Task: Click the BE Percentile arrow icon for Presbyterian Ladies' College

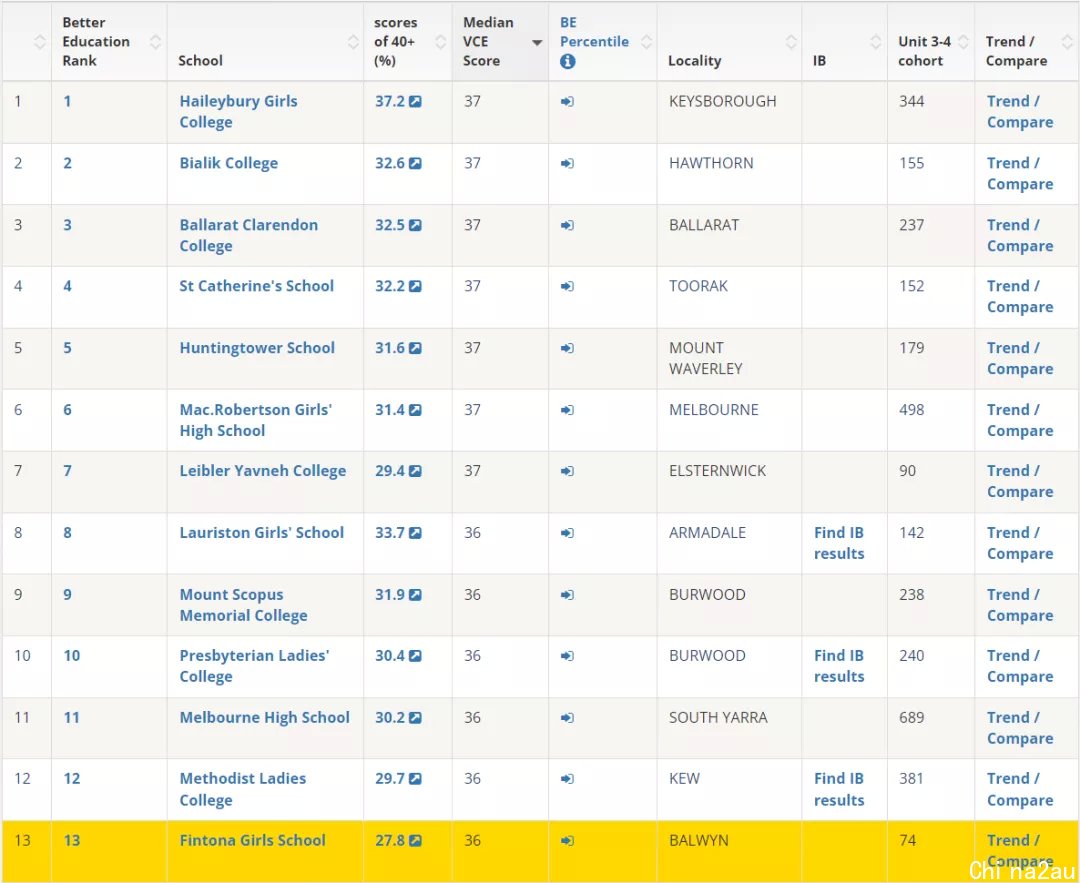Action: click(x=568, y=656)
